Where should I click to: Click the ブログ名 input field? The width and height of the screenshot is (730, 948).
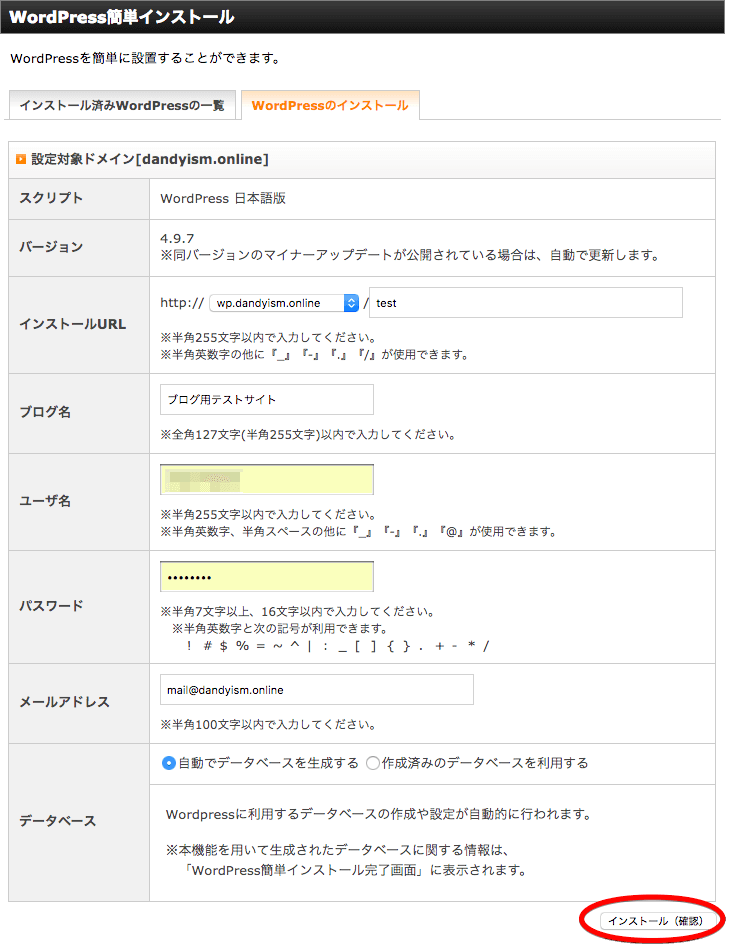[267, 399]
